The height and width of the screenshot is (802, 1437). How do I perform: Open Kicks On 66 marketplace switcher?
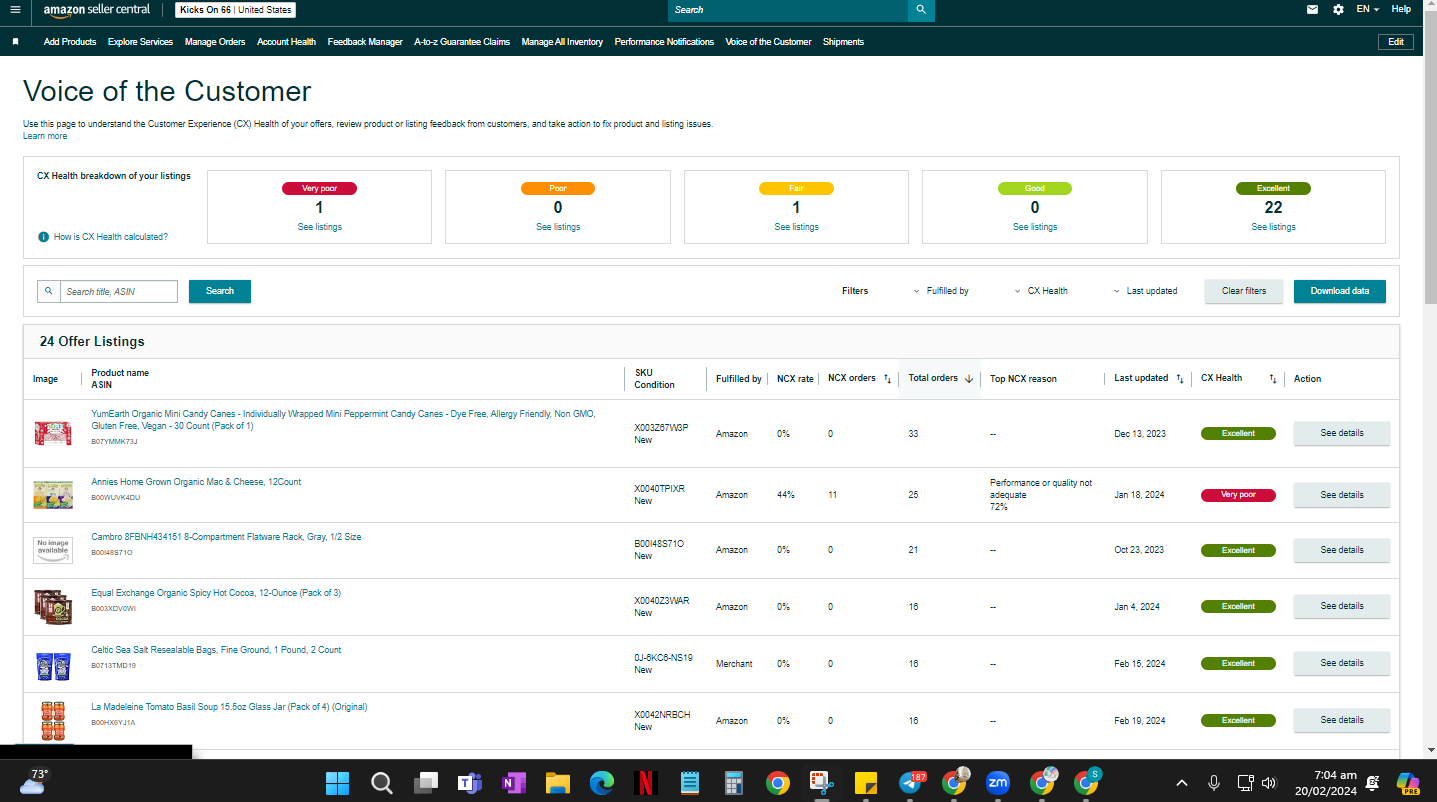236,10
